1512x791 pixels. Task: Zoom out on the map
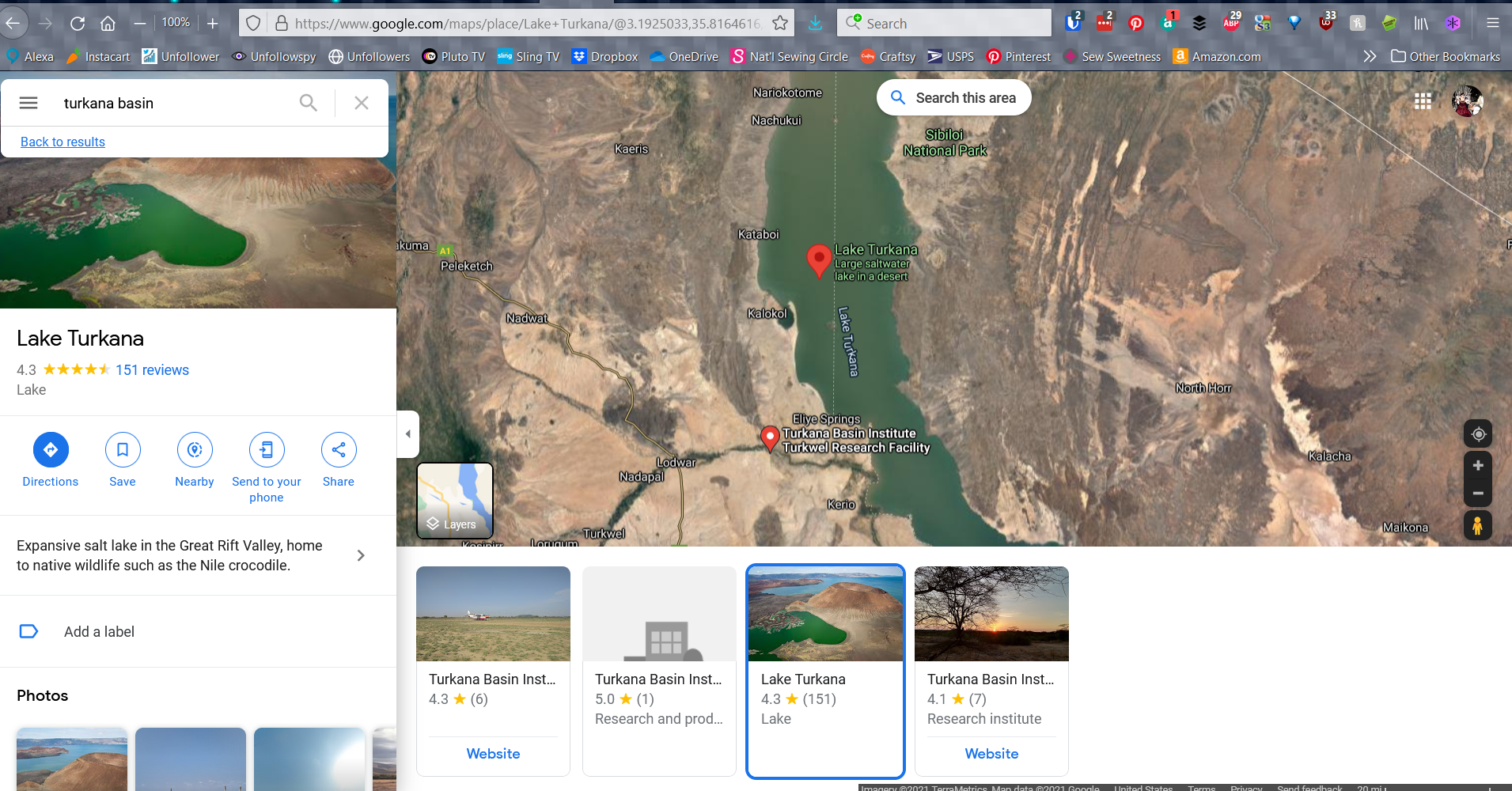pos(1478,494)
